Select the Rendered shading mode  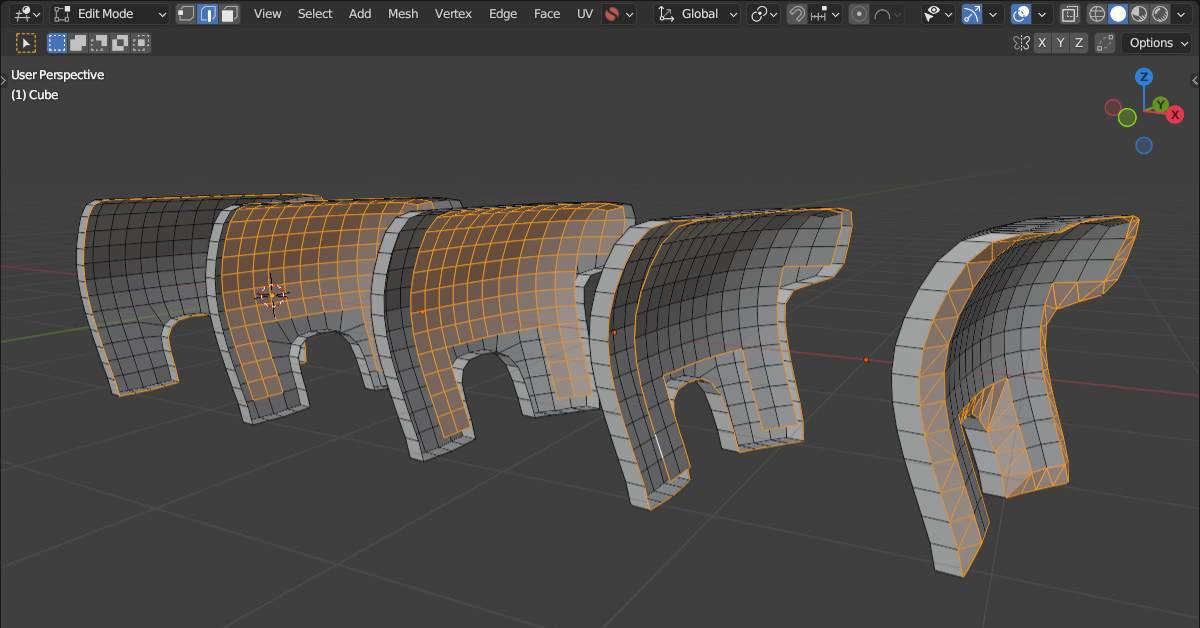[1160, 13]
